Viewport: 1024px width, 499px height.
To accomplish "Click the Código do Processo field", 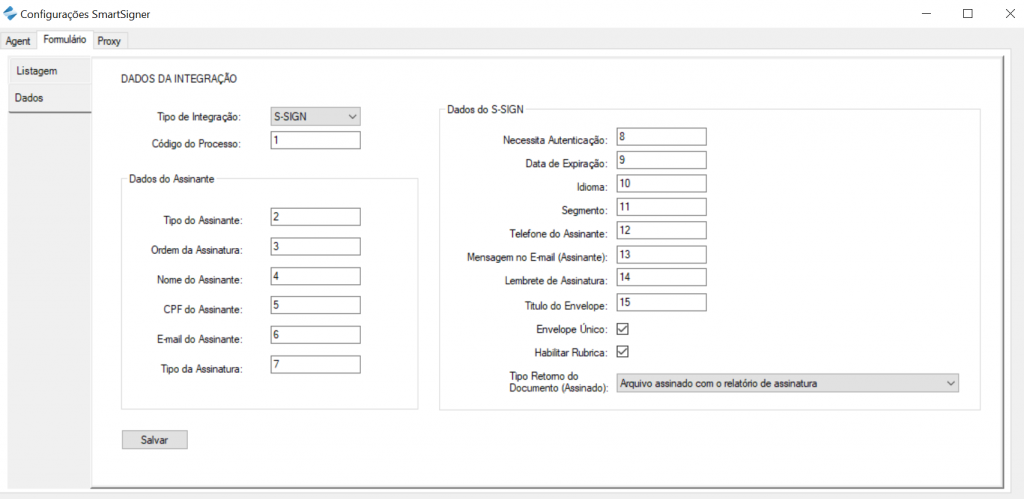I will click(315, 140).
